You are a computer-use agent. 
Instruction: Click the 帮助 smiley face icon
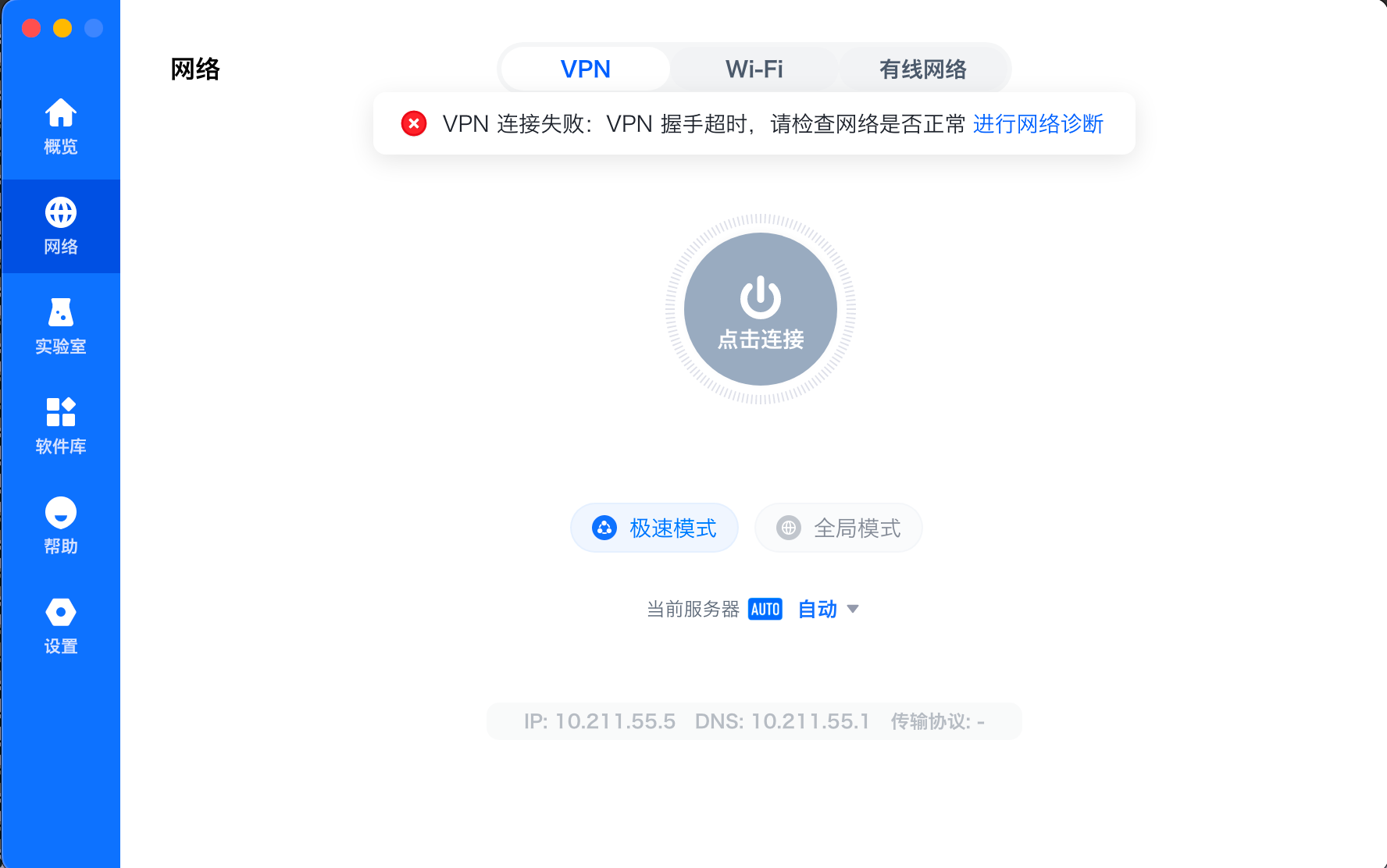click(60, 512)
